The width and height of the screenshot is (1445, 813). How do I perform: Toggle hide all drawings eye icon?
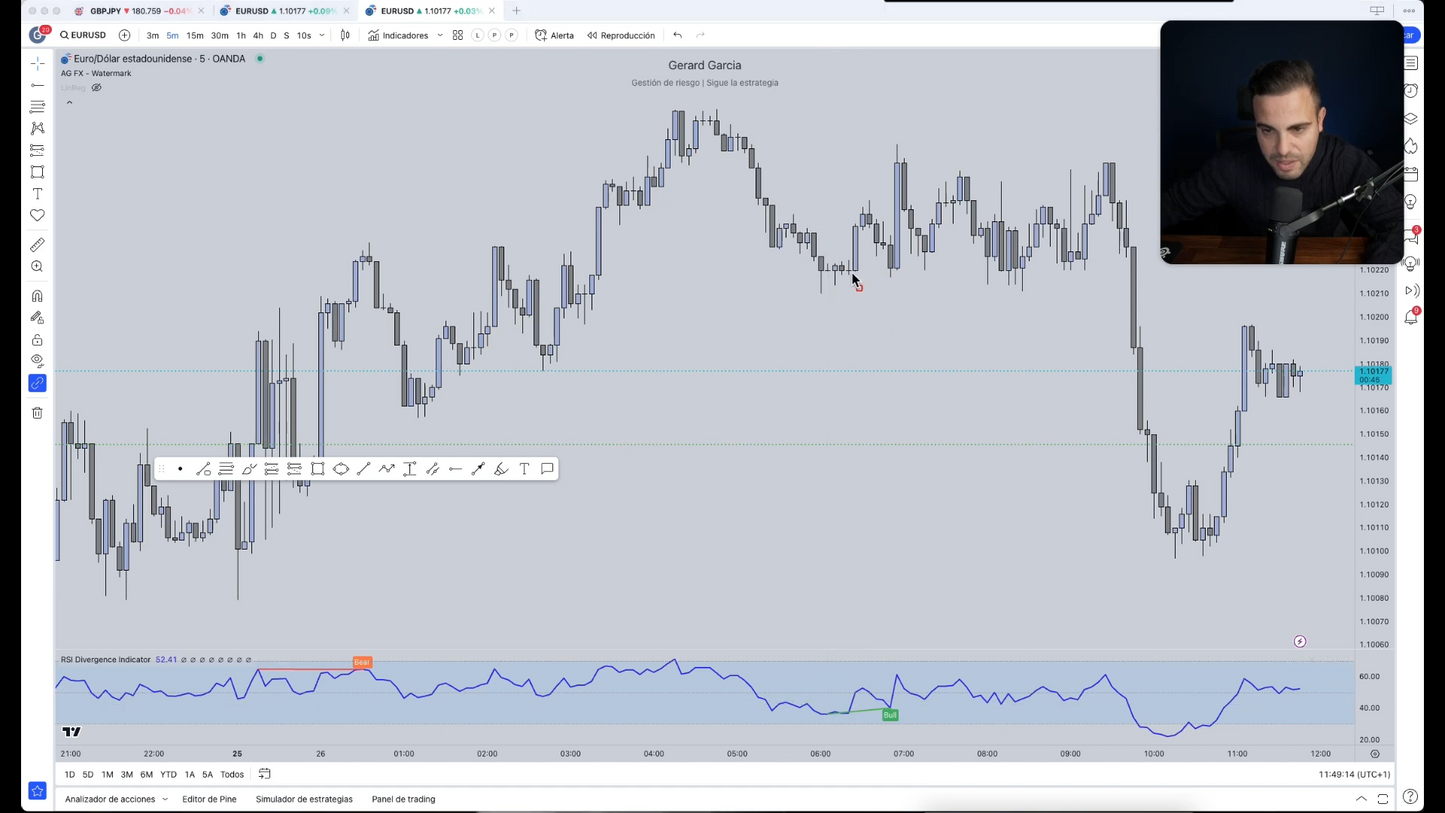[37, 361]
